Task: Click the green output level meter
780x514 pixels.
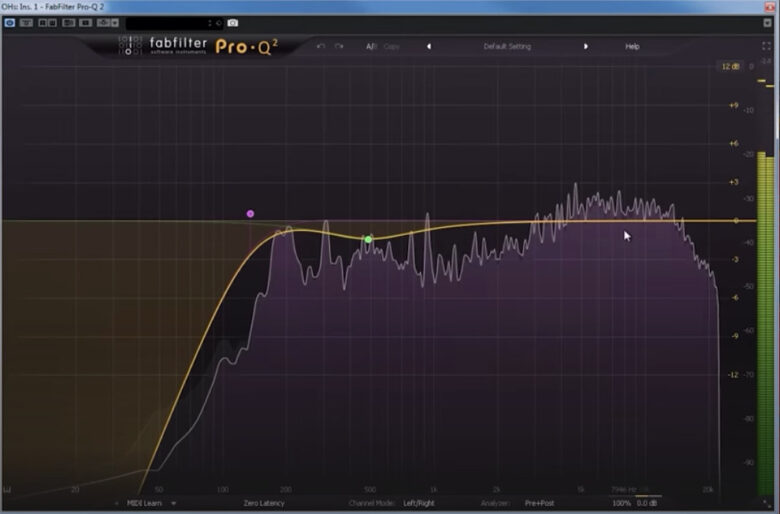Action: 766,323
